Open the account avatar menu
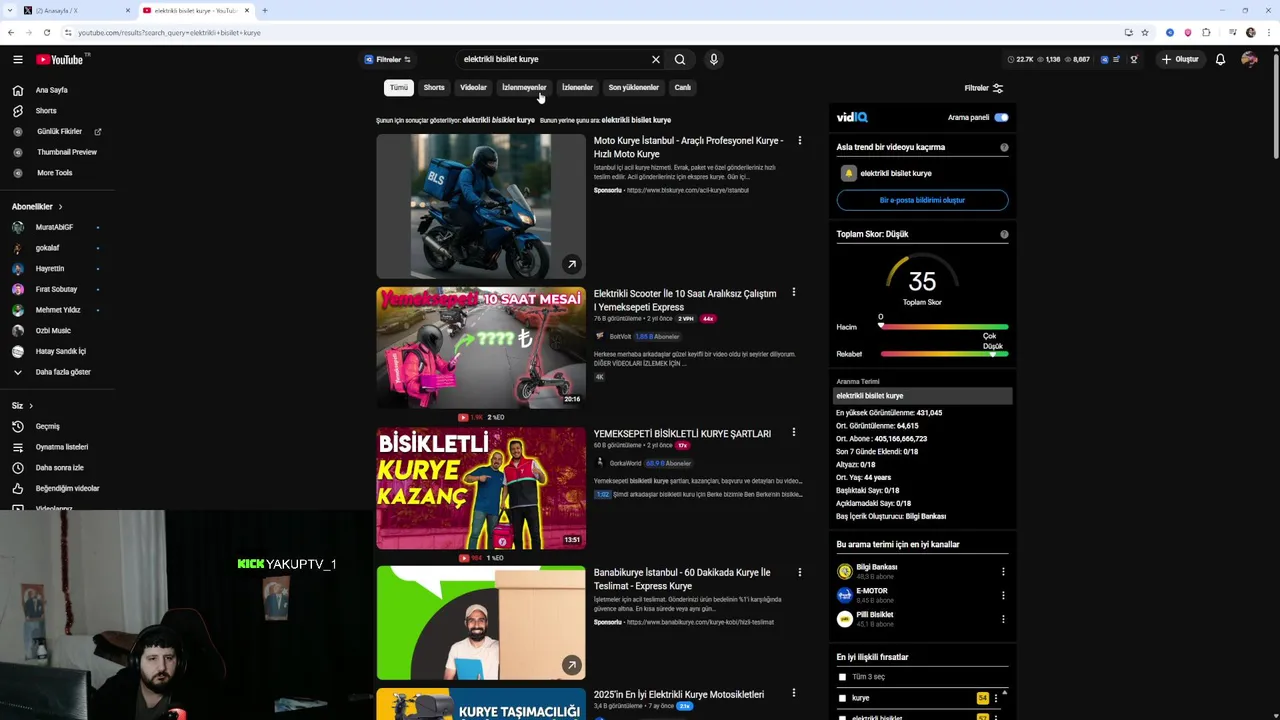Screen dimensions: 1280x720 (1249, 59)
